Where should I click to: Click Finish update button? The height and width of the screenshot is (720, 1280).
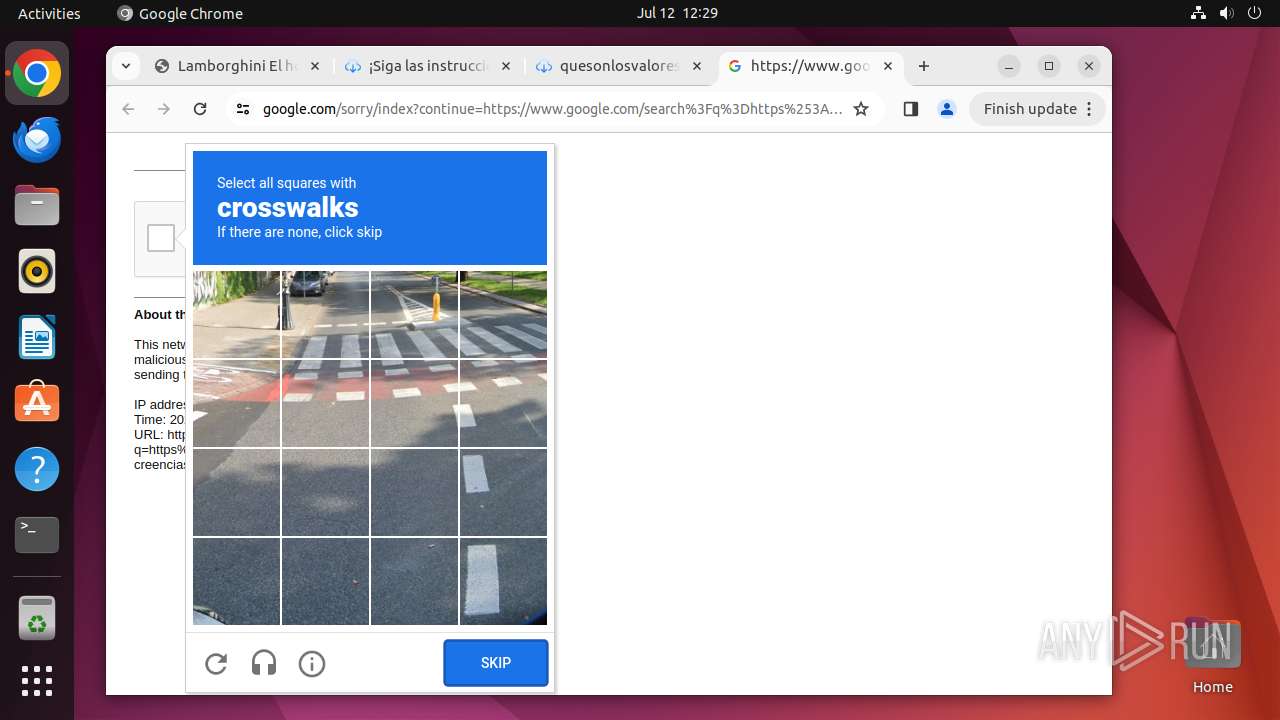[1037, 109]
